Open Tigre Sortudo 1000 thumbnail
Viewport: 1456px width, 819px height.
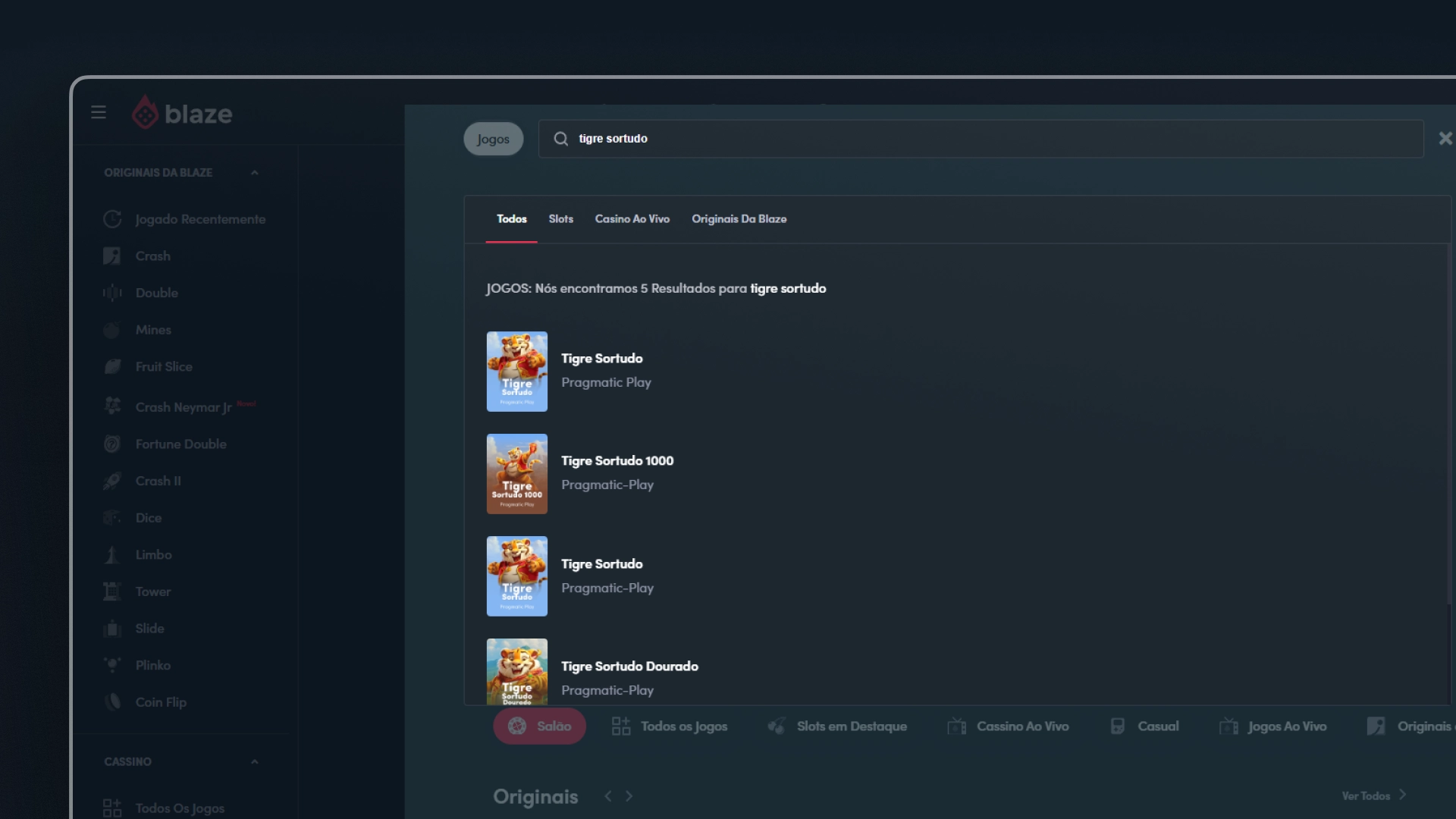517,474
